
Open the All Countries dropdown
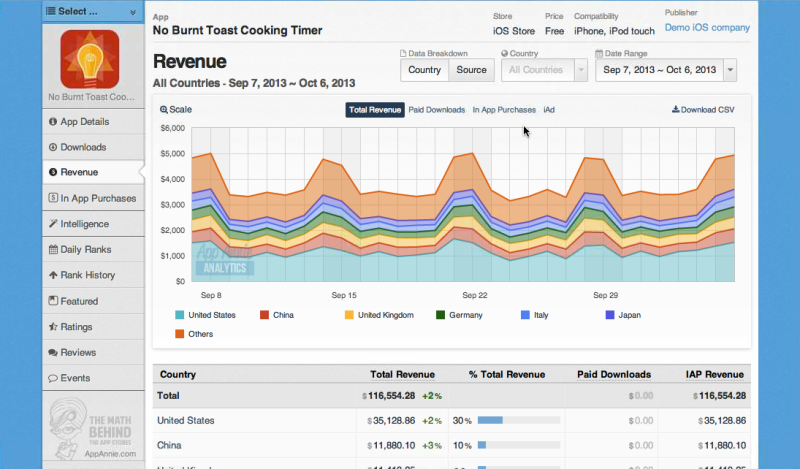544,70
